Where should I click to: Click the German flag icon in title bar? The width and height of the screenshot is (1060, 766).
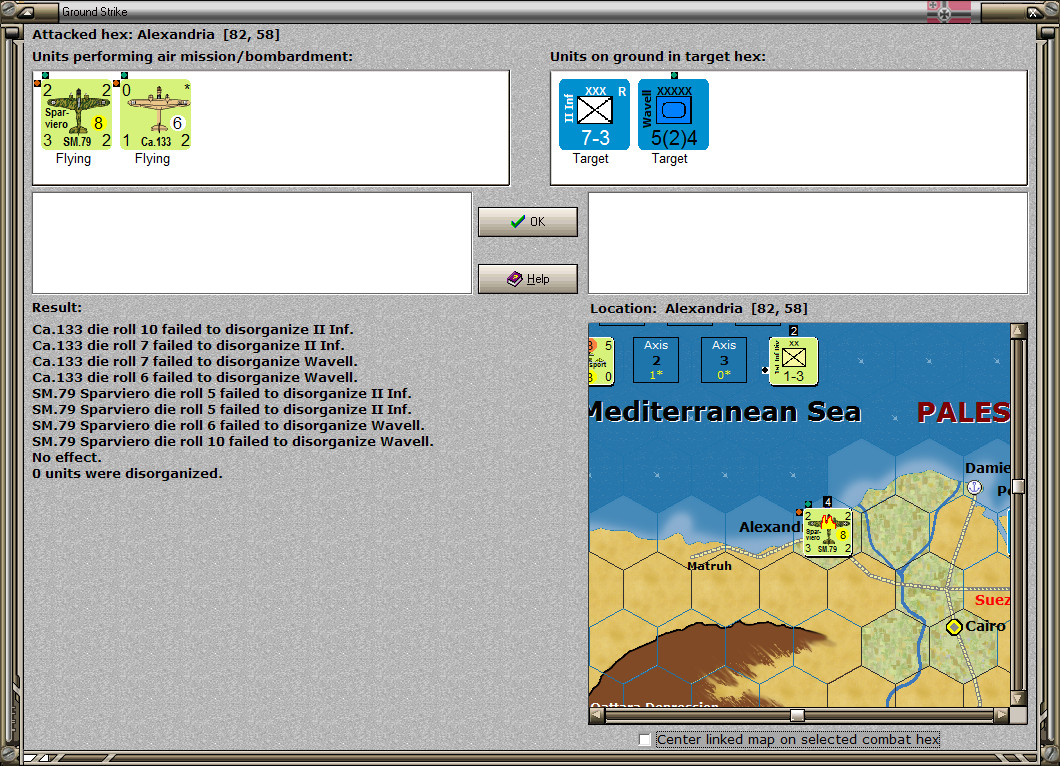pyautogui.click(x=948, y=11)
